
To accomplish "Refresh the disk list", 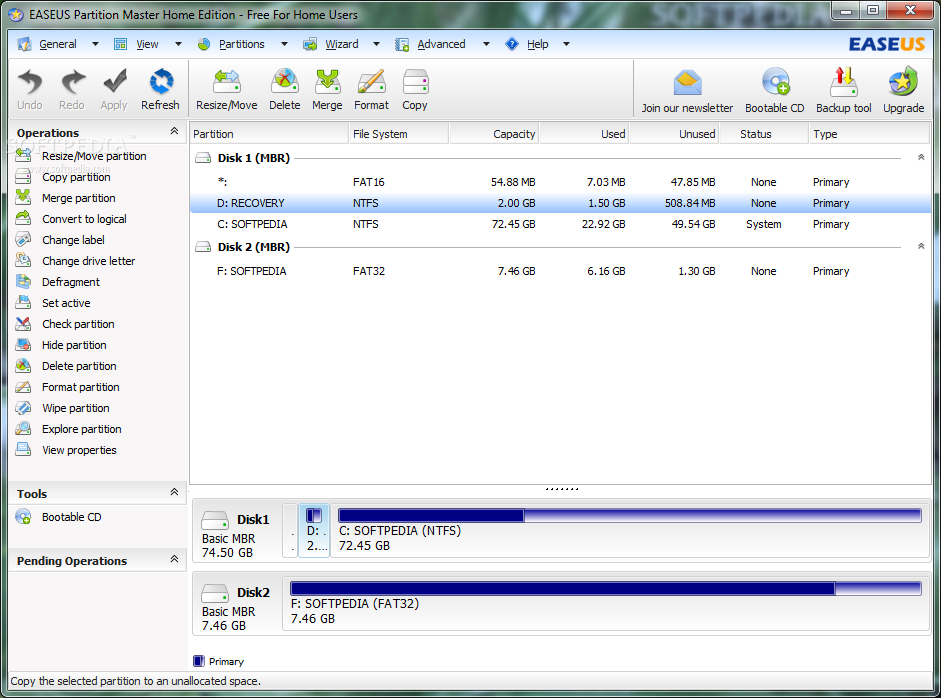I will [x=160, y=89].
